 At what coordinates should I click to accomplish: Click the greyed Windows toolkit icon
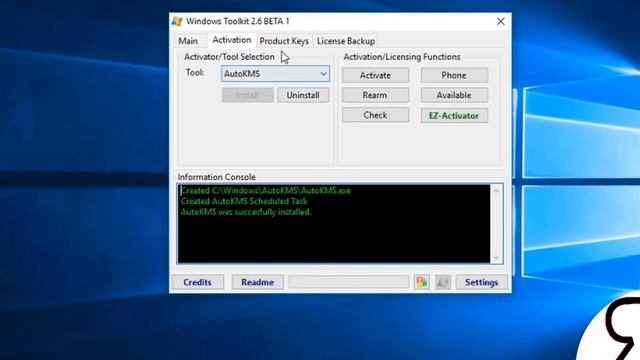pos(443,282)
